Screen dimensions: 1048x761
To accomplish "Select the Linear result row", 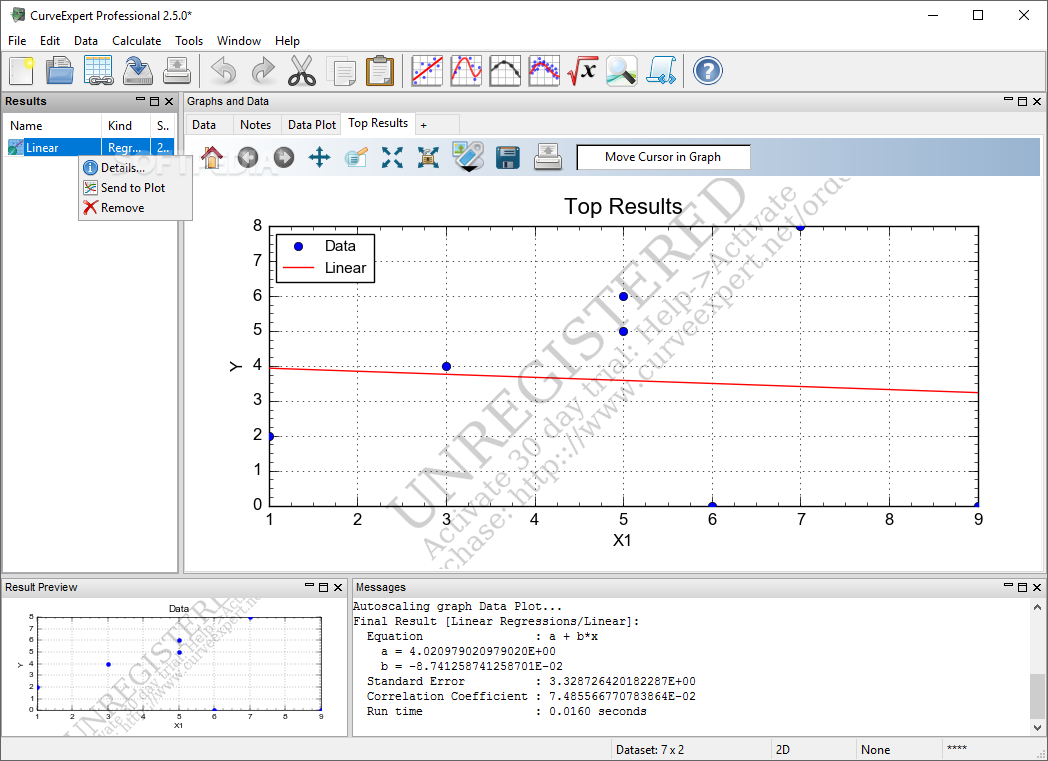I will tap(90, 148).
